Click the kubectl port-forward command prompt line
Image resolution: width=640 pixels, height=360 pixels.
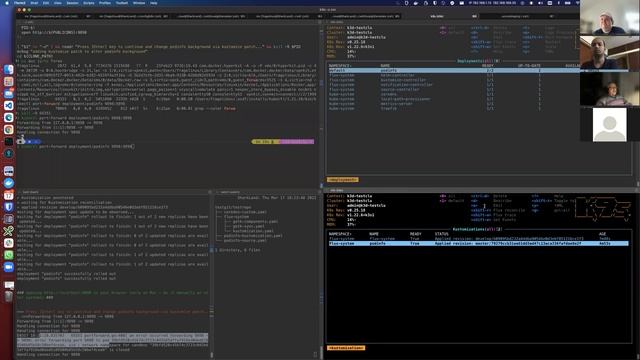[76, 146]
